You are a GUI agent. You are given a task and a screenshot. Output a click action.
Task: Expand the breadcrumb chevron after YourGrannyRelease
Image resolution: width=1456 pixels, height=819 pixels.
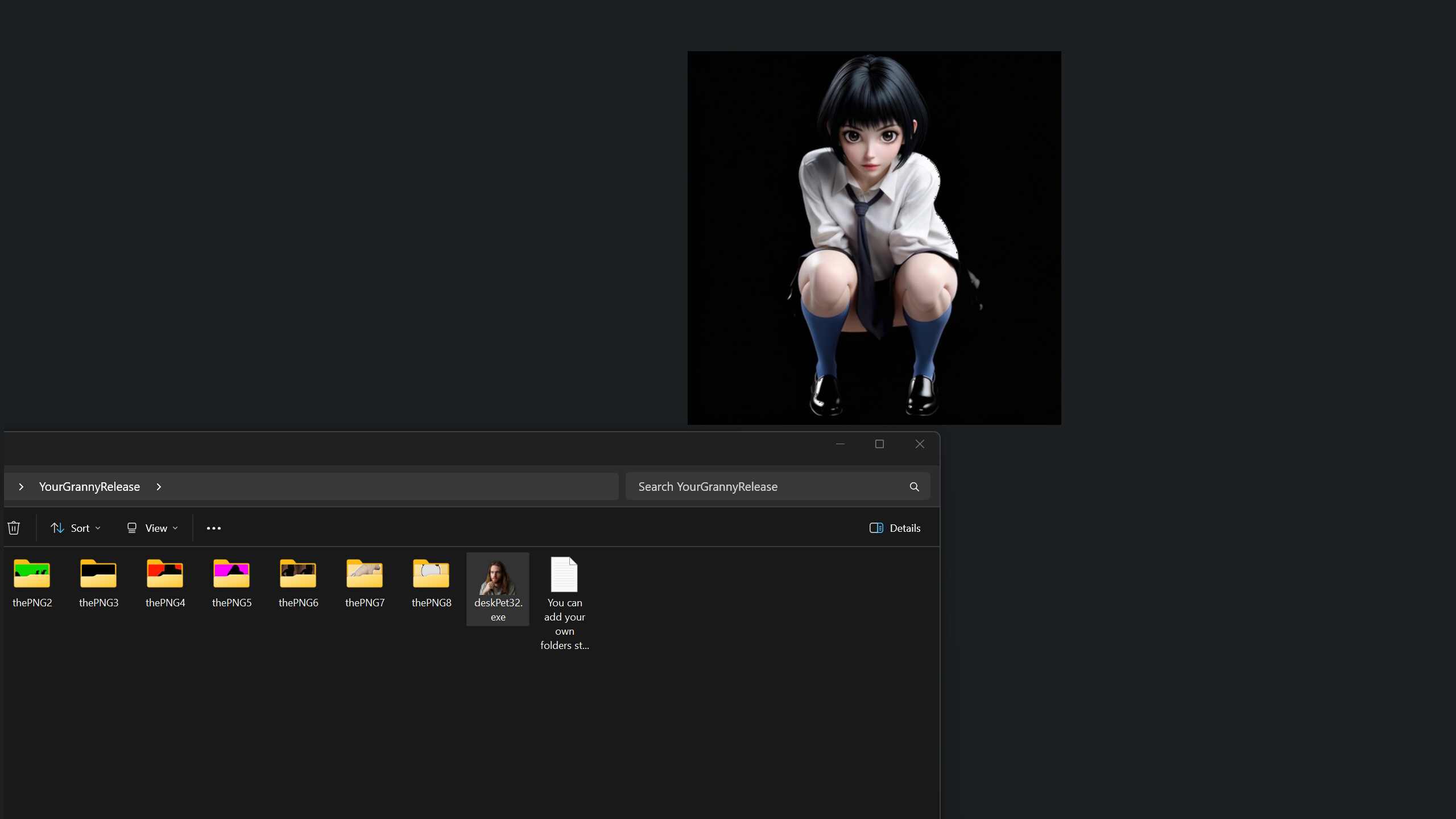tap(158, 487)
